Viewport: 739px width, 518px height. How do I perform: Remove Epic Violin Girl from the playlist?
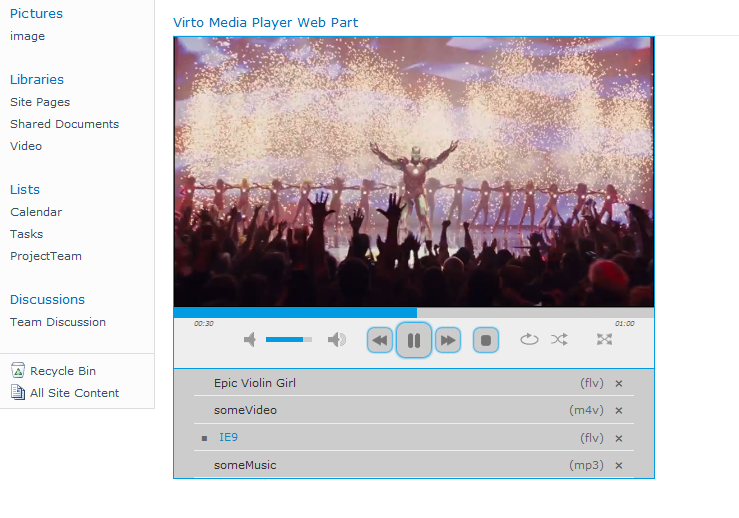pos(619,384)
